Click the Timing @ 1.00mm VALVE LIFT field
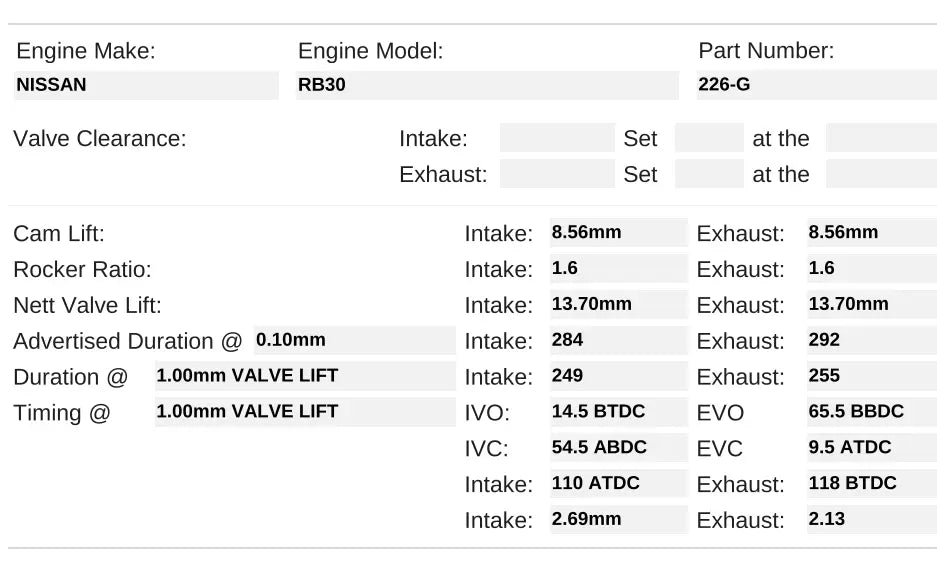 point(304,412)
